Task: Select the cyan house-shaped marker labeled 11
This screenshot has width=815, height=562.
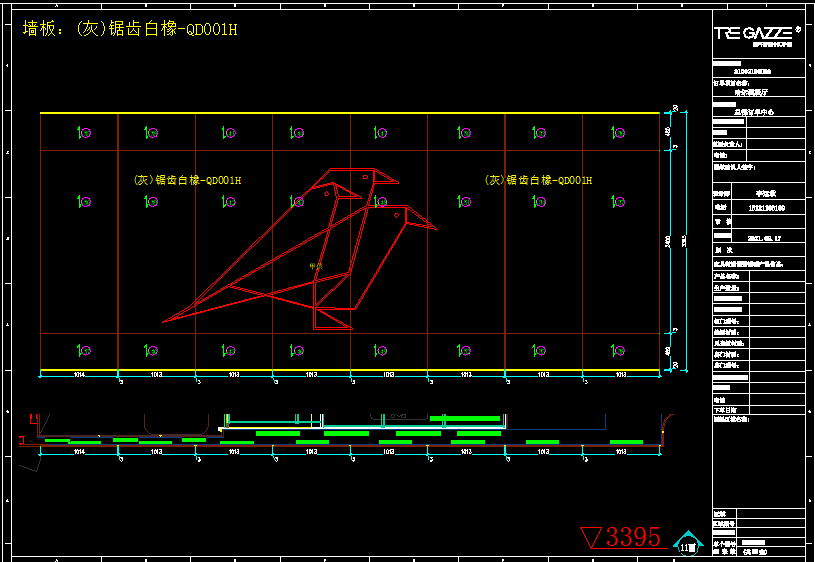Action: coord(688,545)
